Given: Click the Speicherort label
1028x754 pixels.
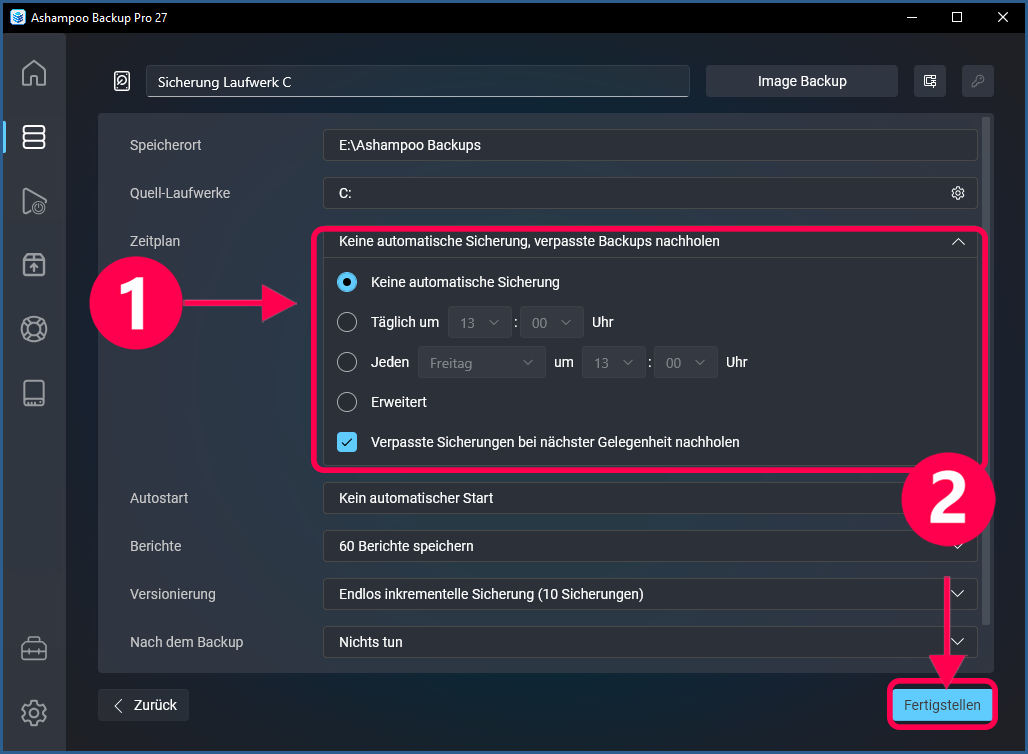Looking at the screenshot, I should pyautogui.click(x=165, y=146).
